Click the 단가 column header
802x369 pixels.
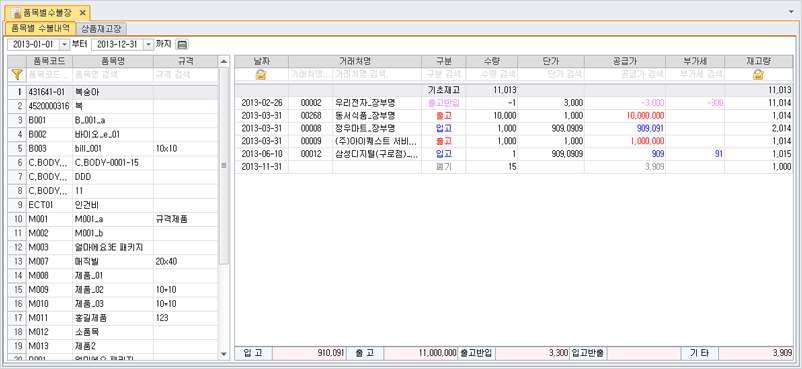coord(551,61)
